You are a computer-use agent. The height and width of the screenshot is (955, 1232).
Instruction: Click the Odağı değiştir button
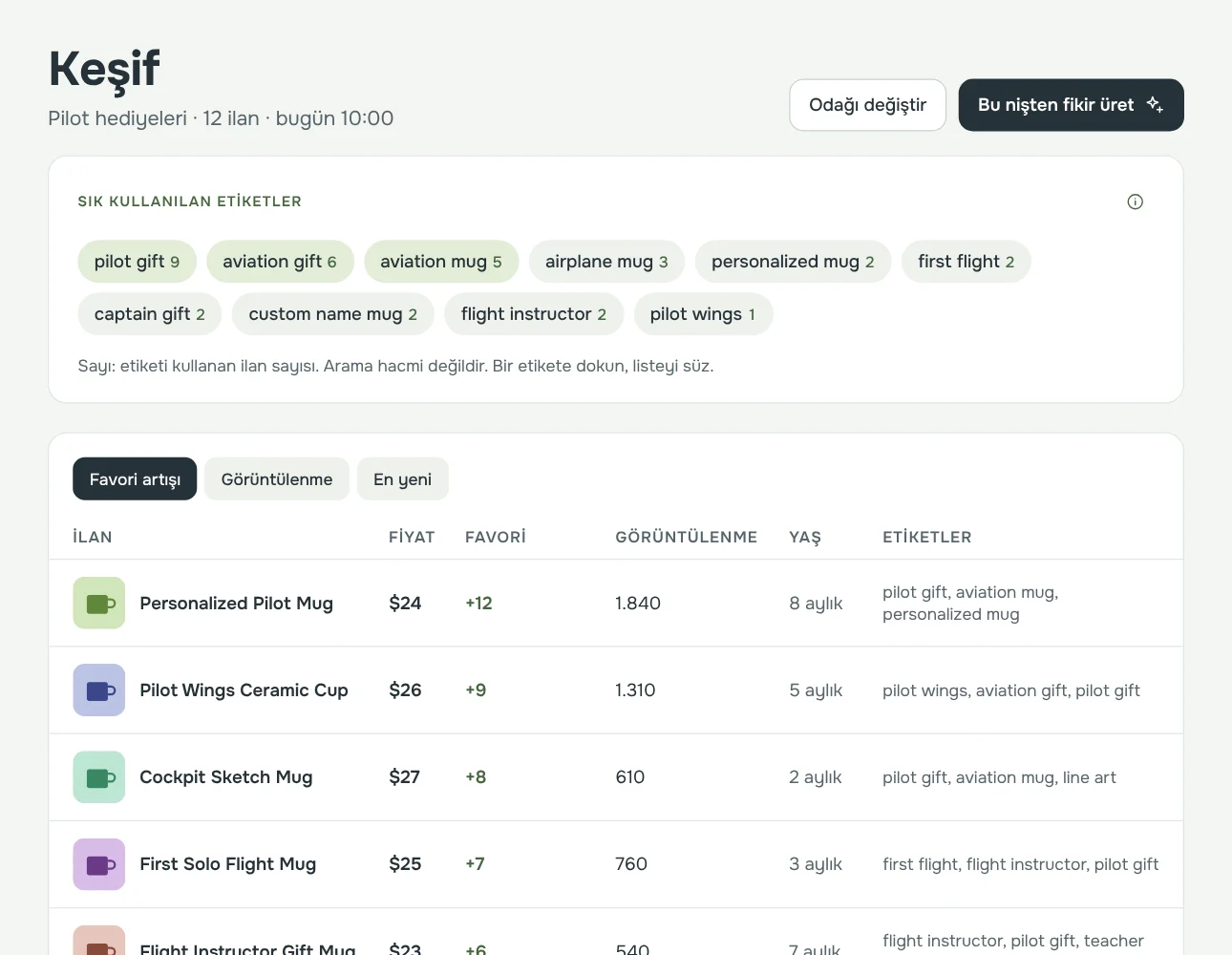coord(867,105)
